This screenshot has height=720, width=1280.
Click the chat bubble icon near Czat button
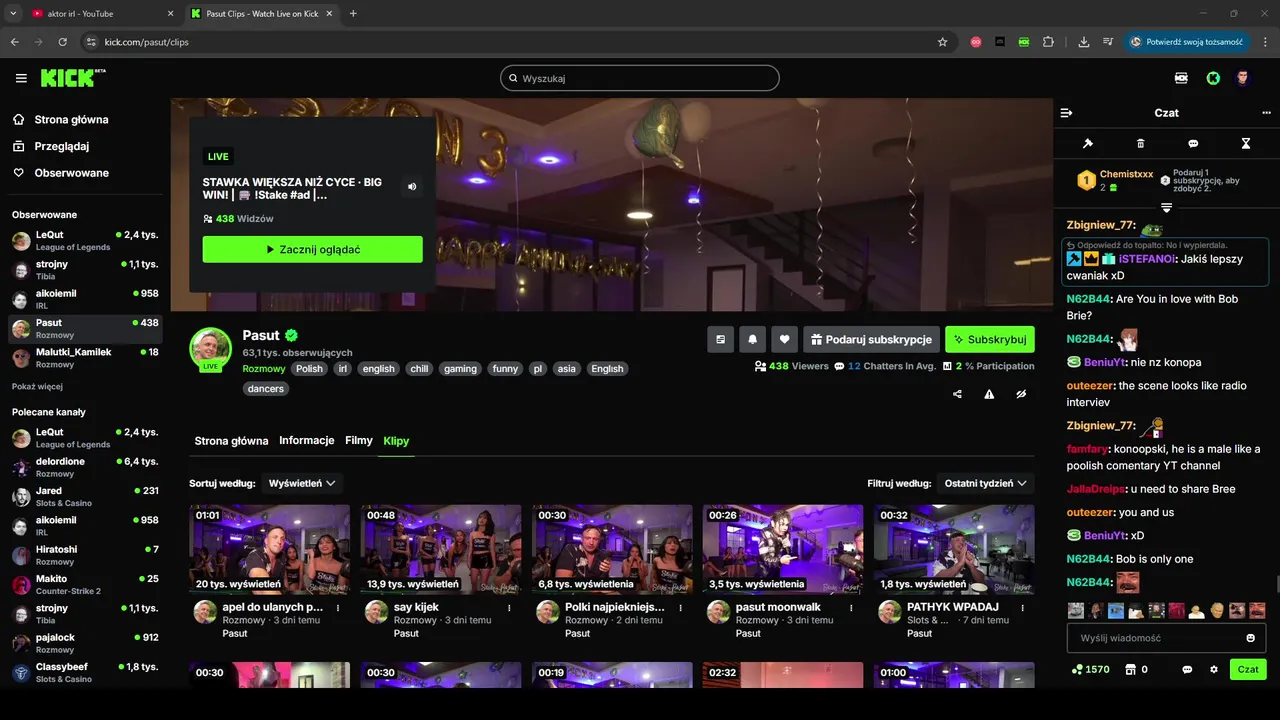(x=1187, y=669)
